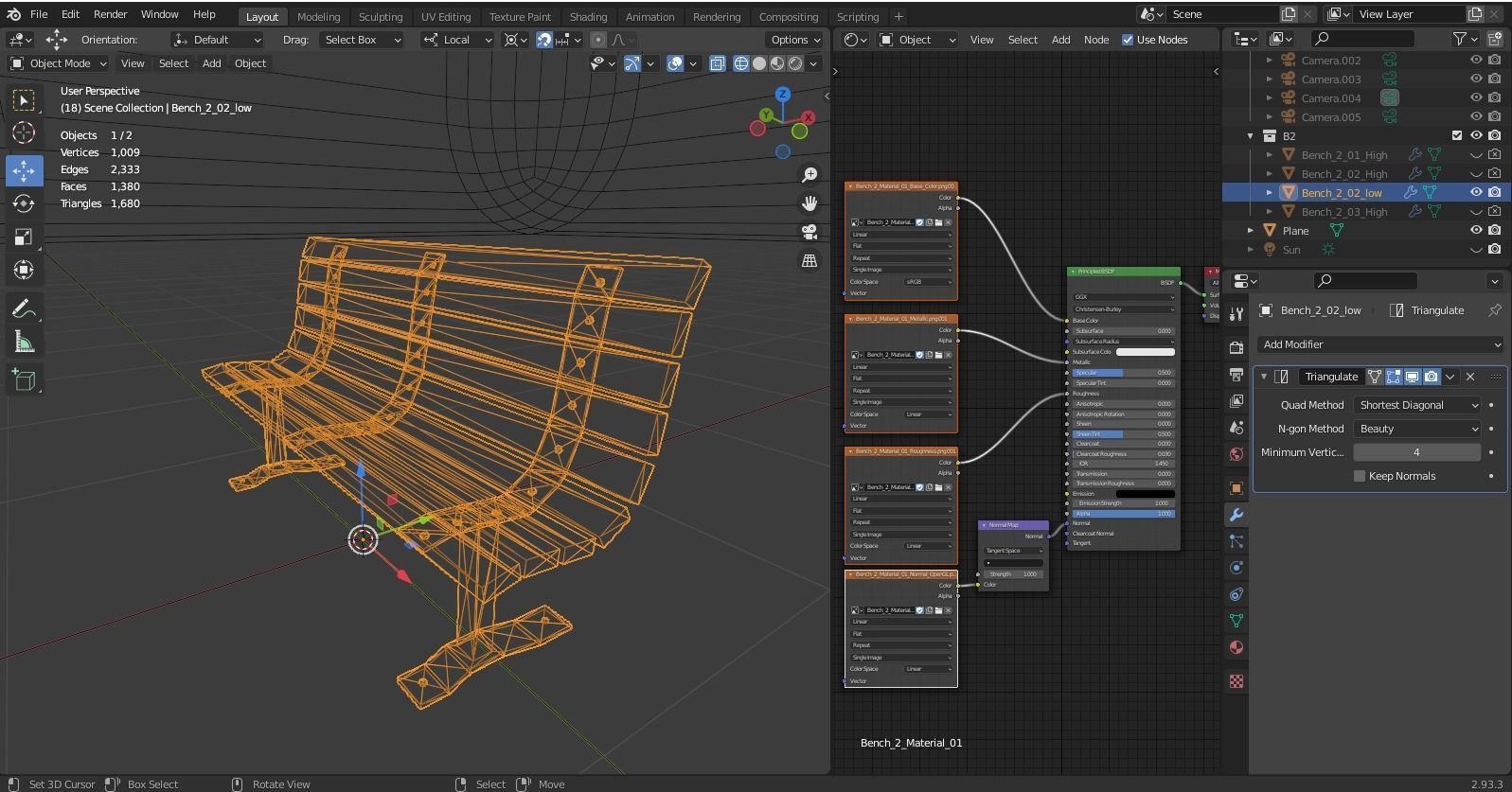Add a new workspace with plus button
1512x792 pixels.
pyautogui.click(x=898, y=16)
